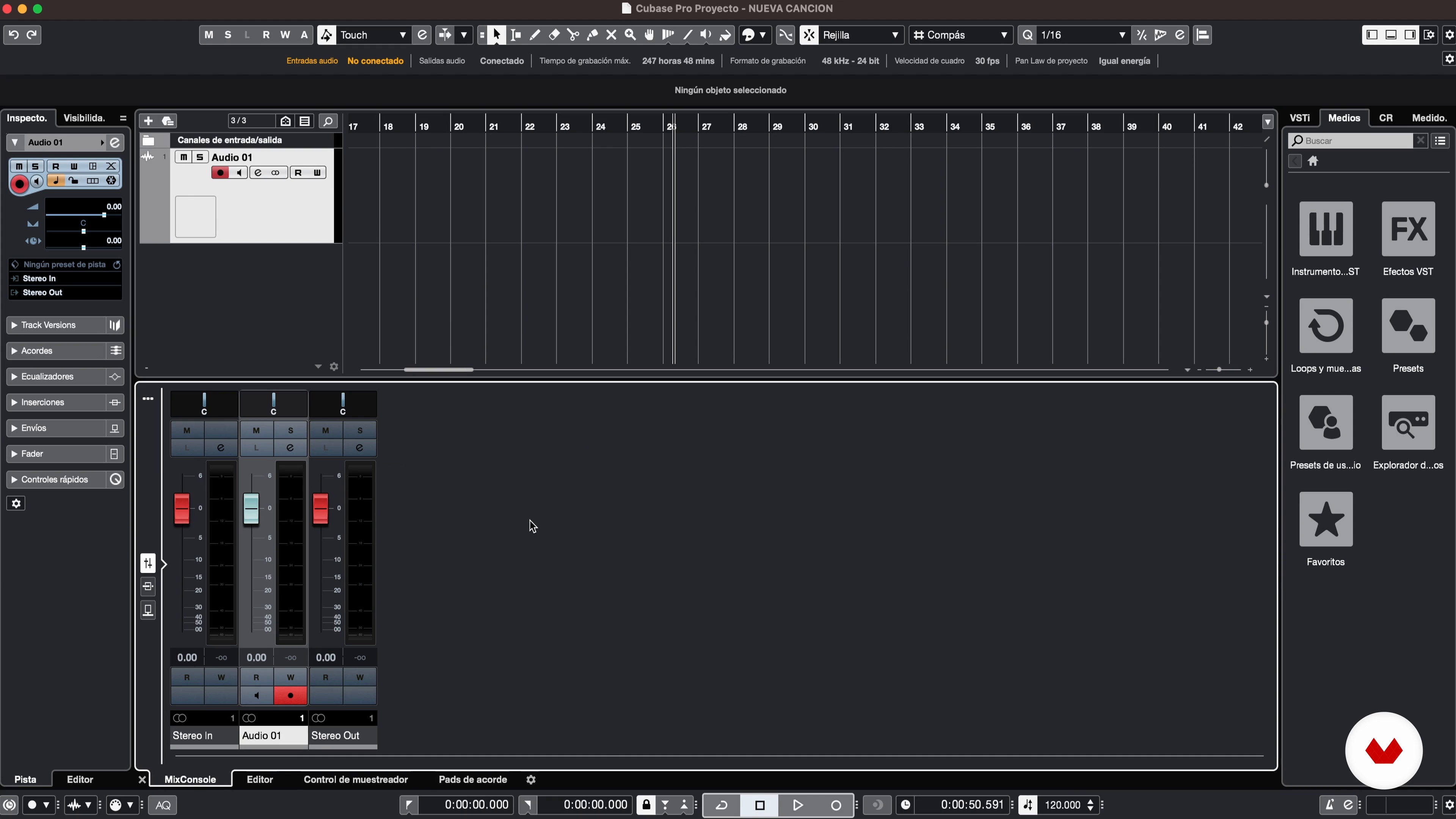Toggle monitor on Audio 01 mixer channel
This screenshot has width=1456, height=819.
click(257, 696)
